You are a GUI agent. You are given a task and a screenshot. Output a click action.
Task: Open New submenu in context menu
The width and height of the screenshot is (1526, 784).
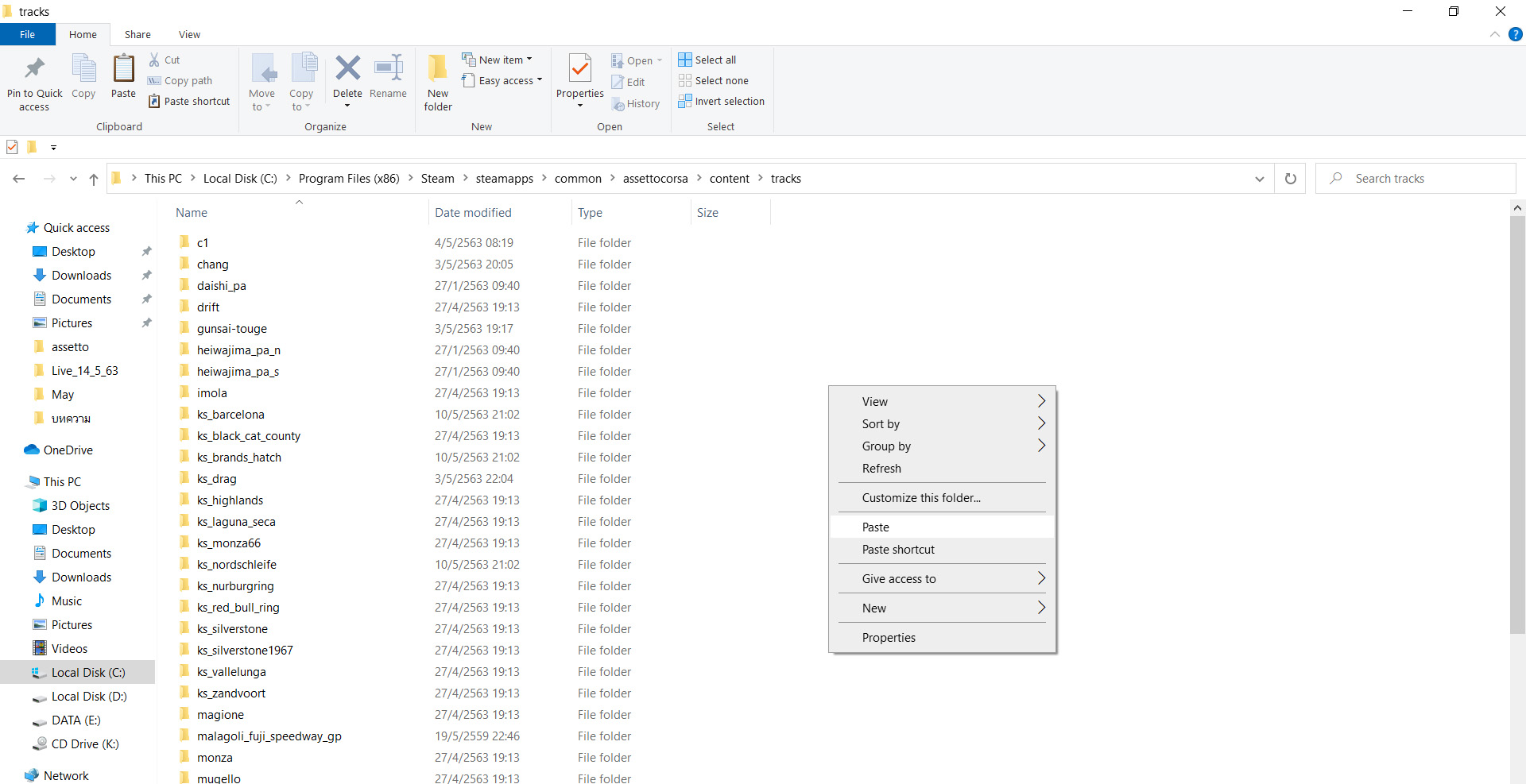point(943,608)
